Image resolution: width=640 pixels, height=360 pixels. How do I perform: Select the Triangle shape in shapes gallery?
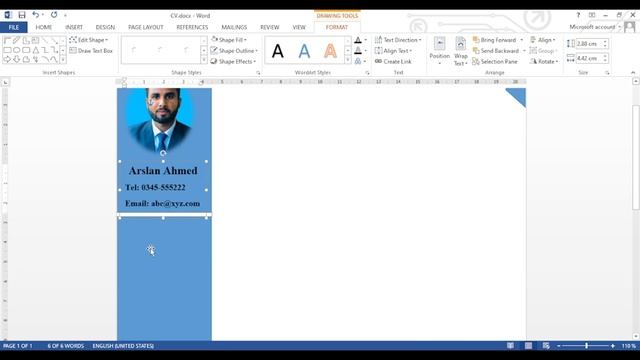[36, 50]
